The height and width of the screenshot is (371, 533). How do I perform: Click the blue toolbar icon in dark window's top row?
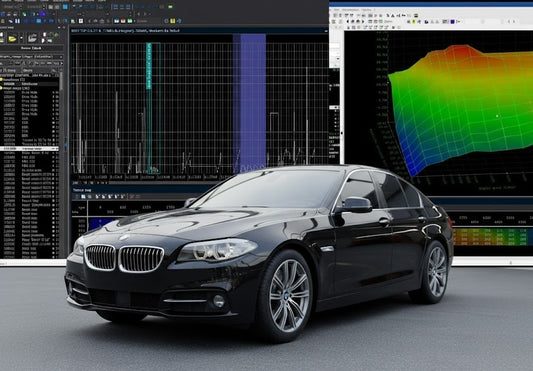tap(65, 7)
